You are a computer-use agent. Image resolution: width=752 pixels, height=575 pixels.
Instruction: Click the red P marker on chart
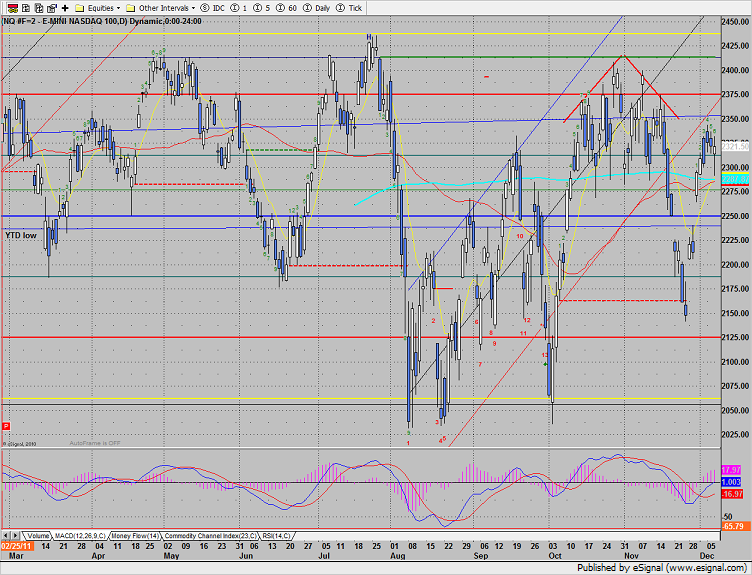6,426
